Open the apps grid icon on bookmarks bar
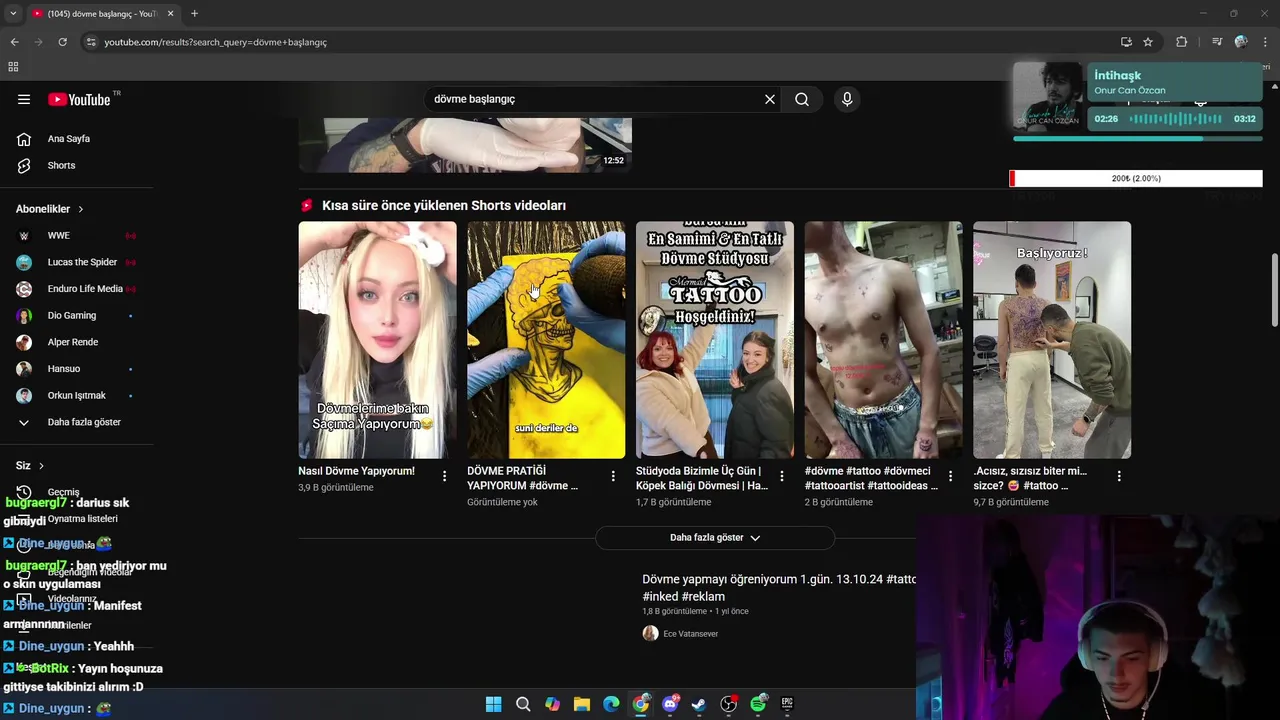 13,67
